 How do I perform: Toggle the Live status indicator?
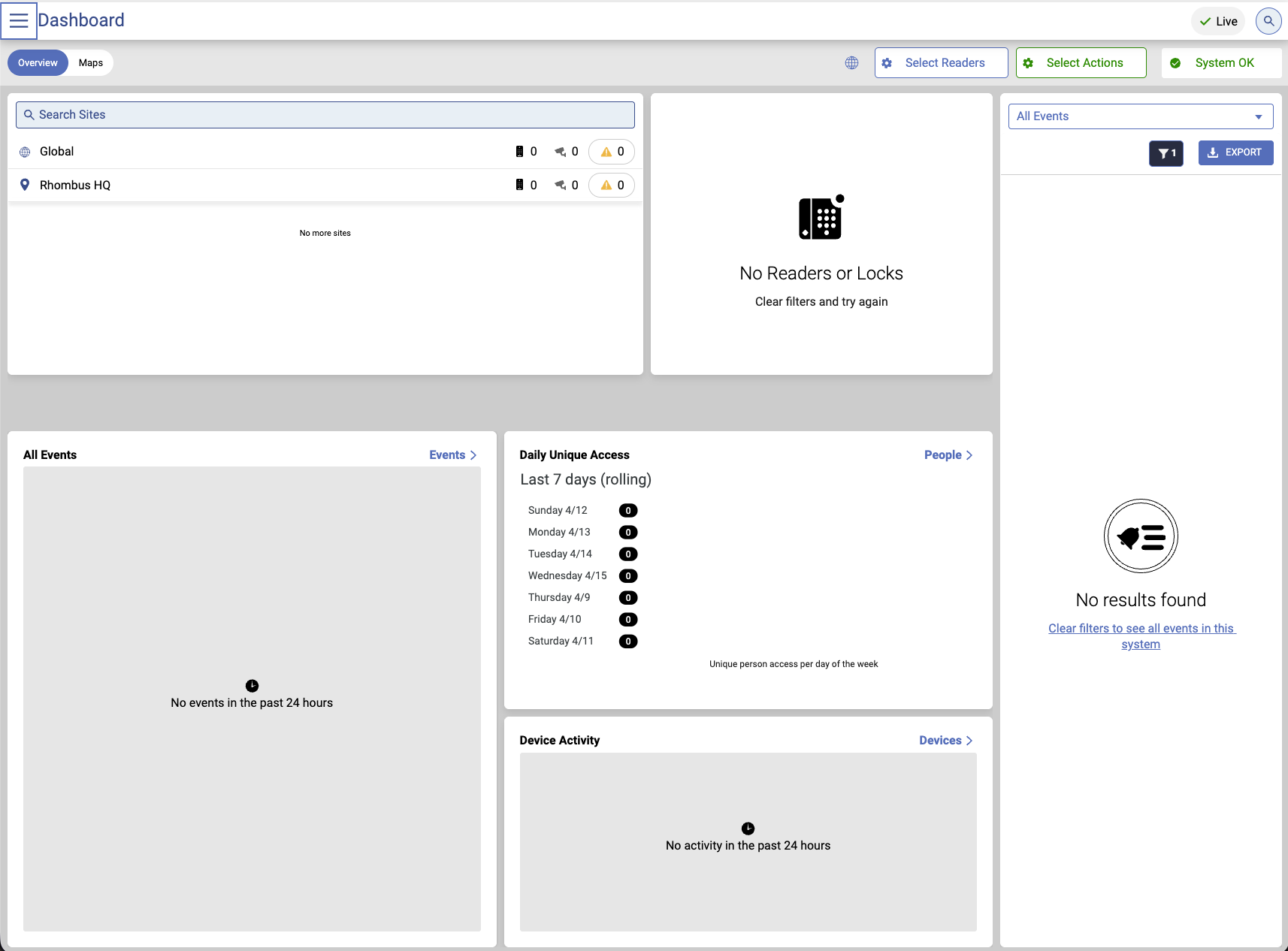(x=1217, y=21)
